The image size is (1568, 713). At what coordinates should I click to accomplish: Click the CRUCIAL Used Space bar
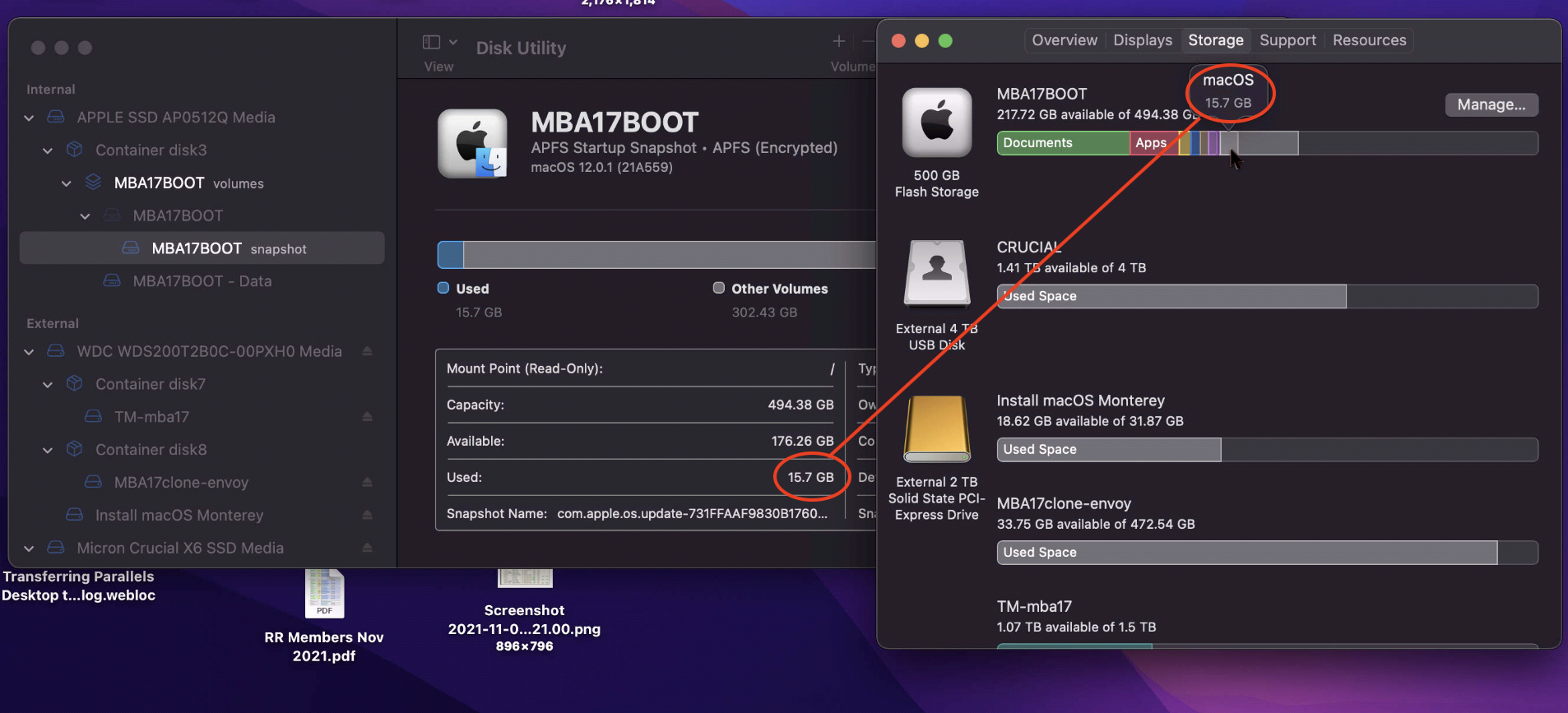(x=1171, y=296)
